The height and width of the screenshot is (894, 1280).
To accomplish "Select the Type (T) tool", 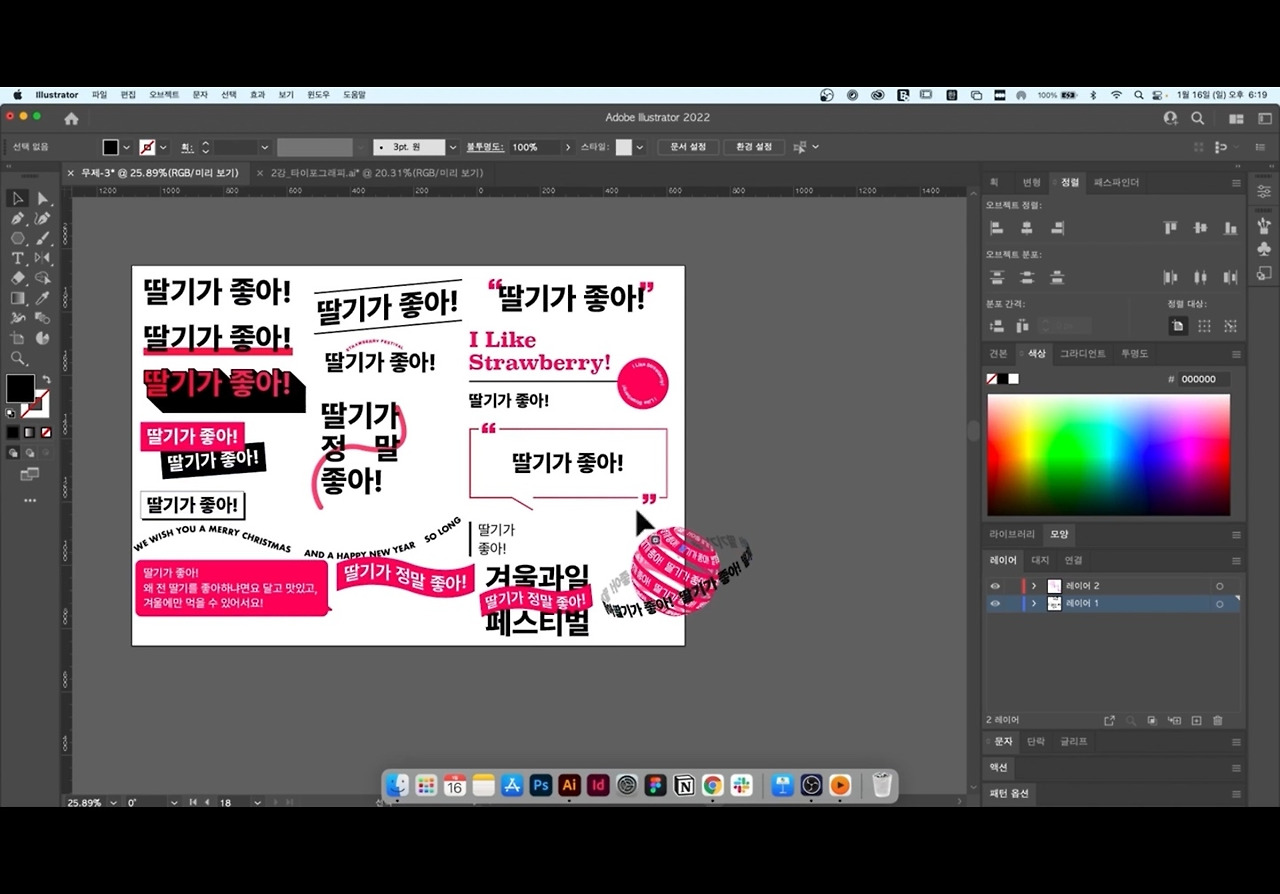I will [x=18, y=258].
